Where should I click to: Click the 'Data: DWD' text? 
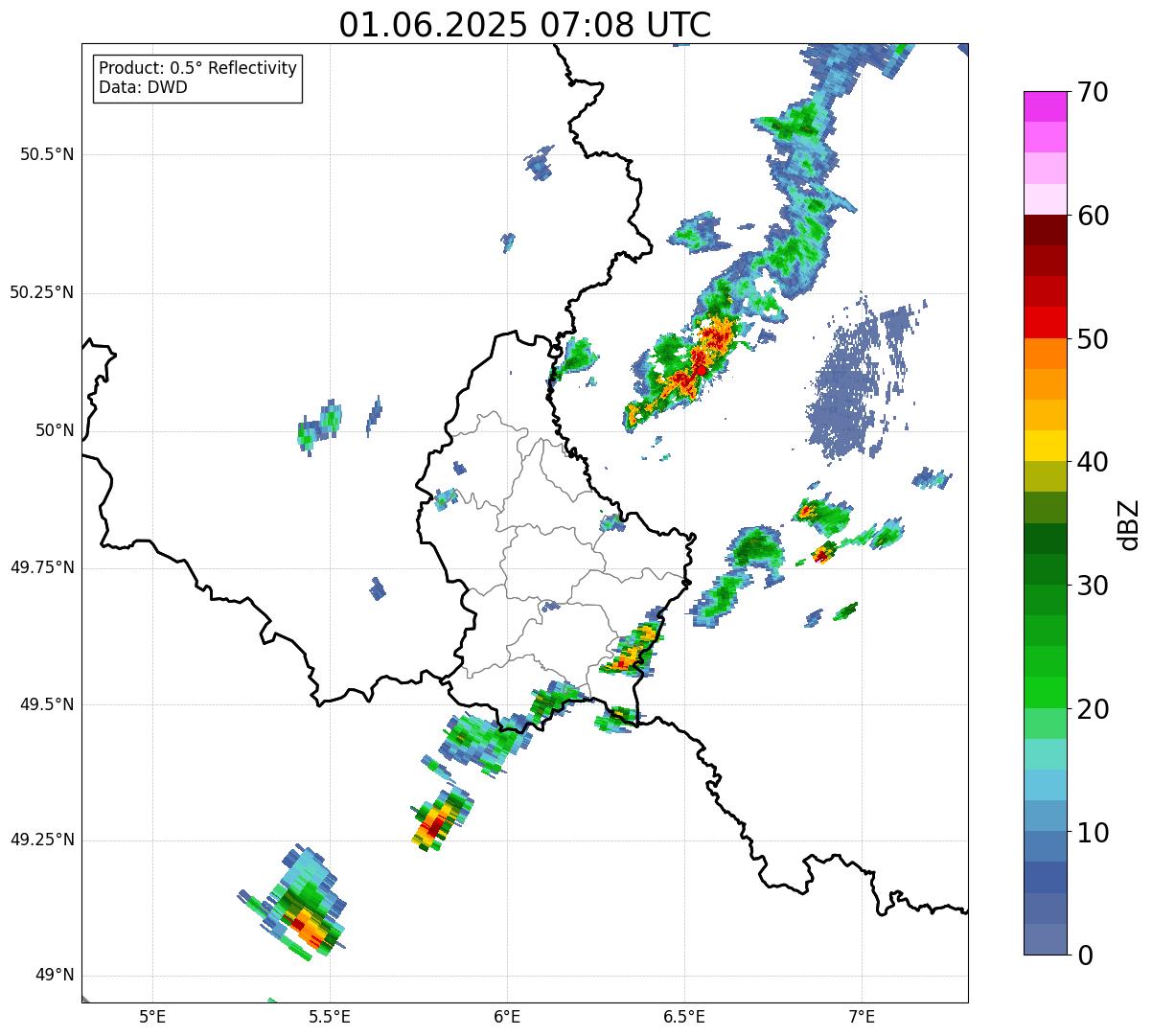click(x=143, y=87)
